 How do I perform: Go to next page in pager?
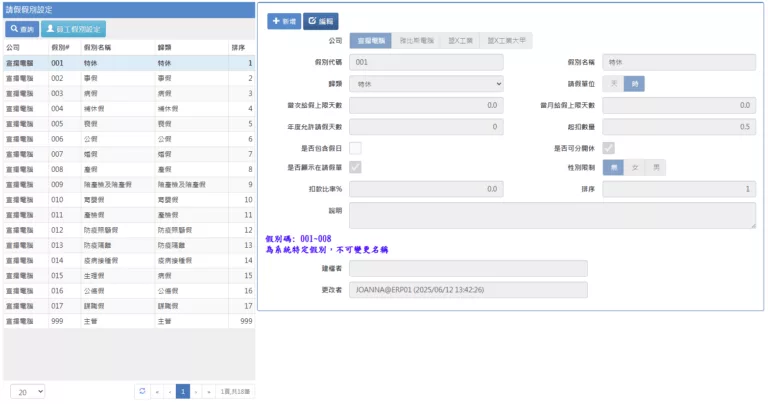coord(196,391)
